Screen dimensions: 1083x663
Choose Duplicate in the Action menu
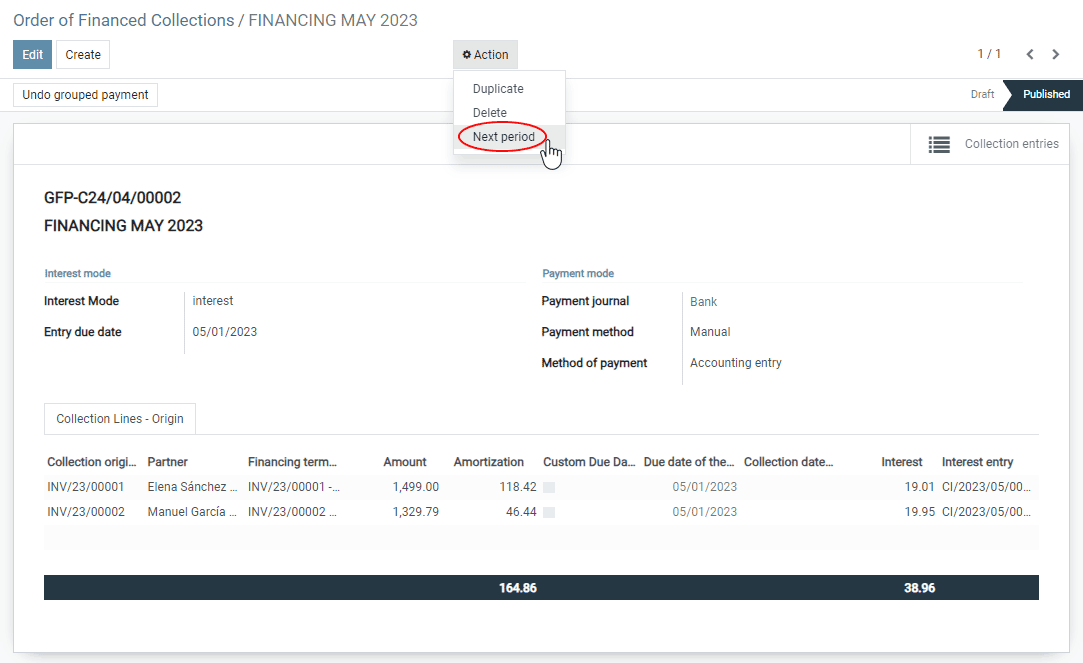point(498,89)
